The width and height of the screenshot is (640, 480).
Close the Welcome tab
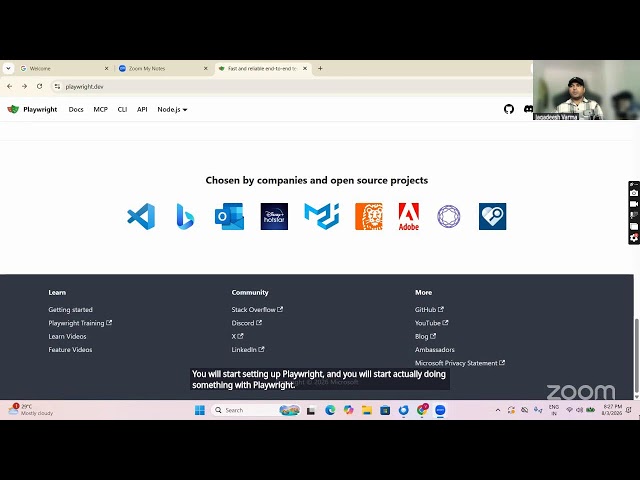coord(107,69)
